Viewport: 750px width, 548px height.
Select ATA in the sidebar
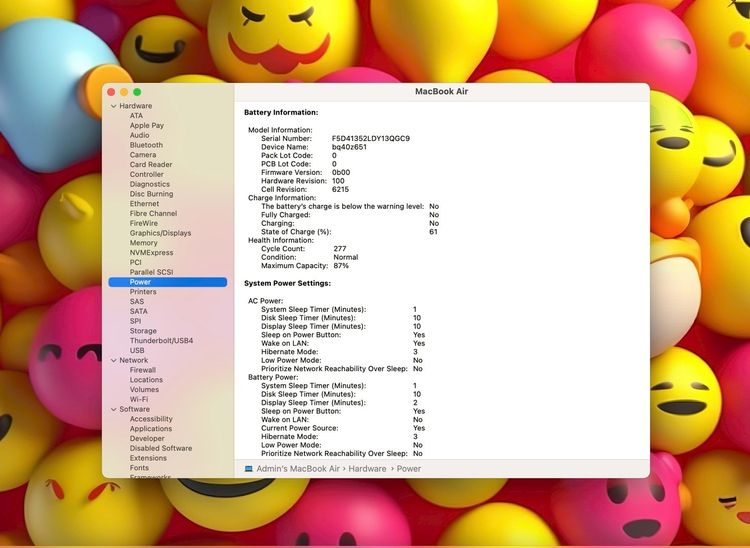point(136,116)
